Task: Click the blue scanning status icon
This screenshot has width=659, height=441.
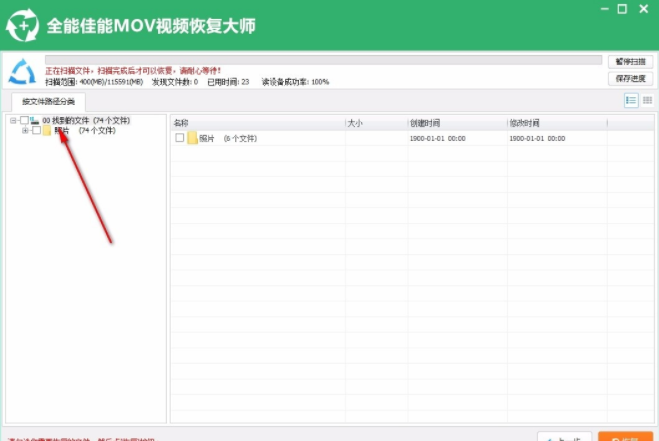Action: [22, 71]
